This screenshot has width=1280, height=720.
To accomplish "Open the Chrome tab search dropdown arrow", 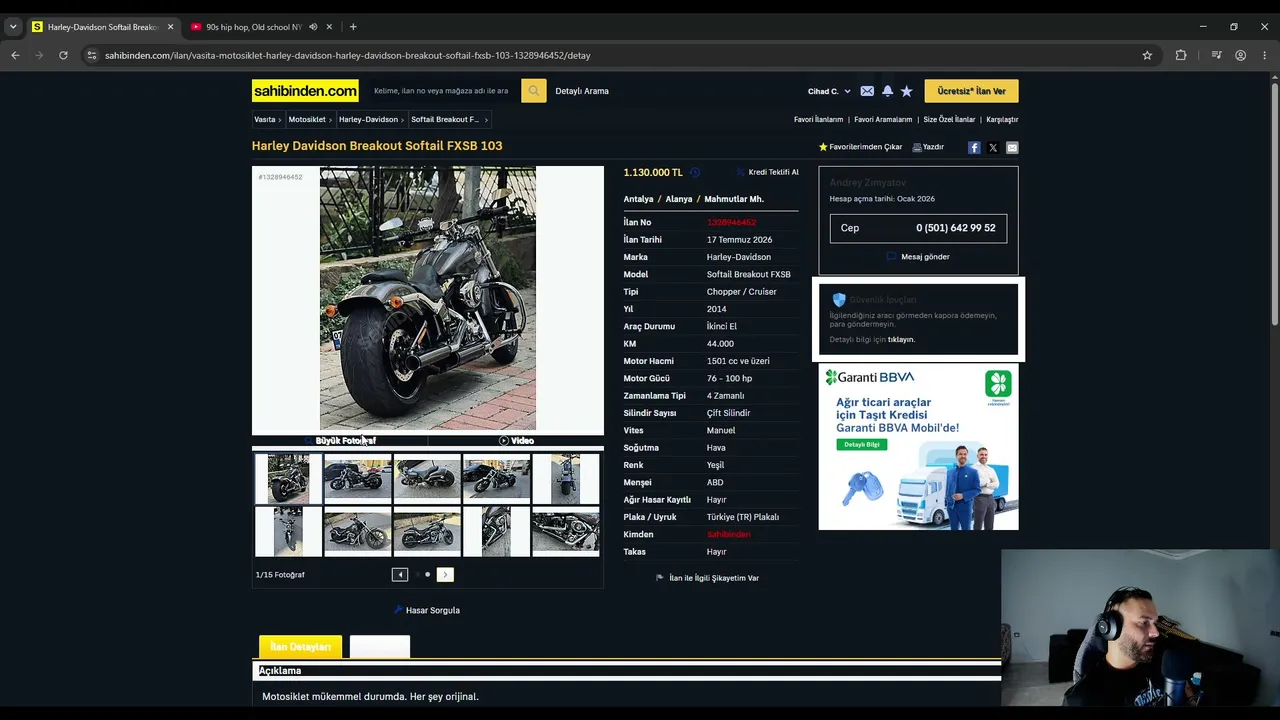I will coord(13,27).
